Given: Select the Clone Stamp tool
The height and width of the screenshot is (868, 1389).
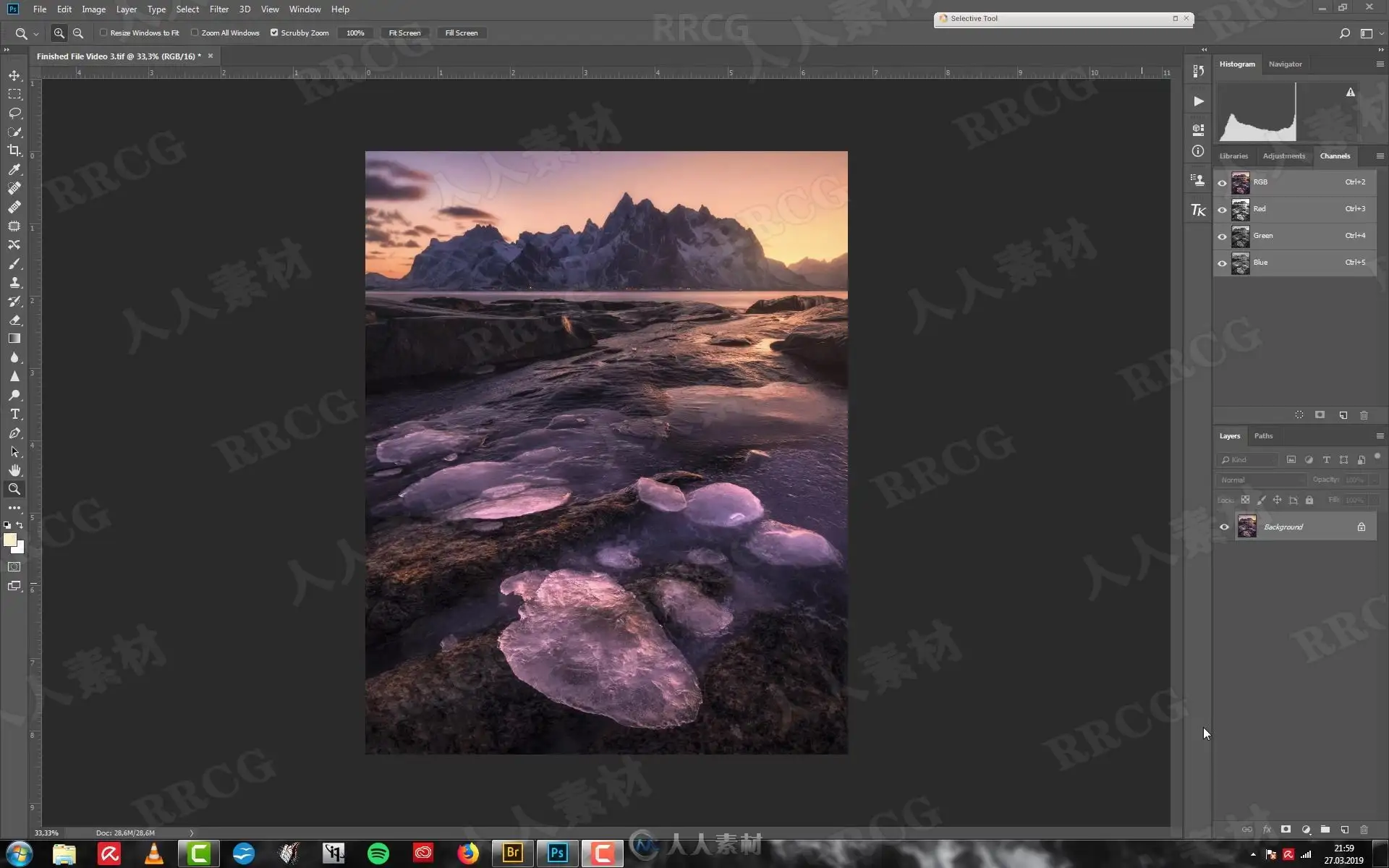Looking at the screenshot, I should (x=14, y=282).
